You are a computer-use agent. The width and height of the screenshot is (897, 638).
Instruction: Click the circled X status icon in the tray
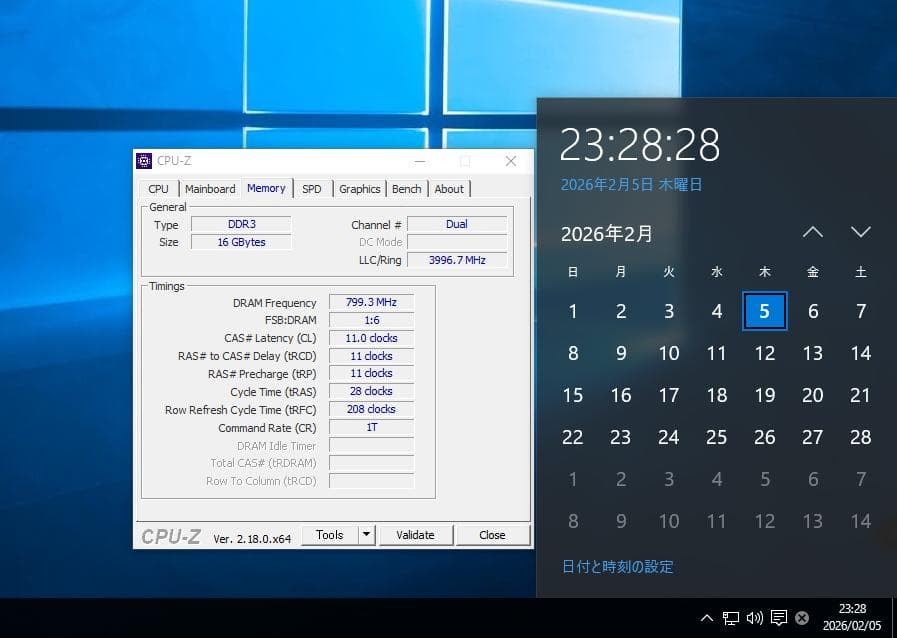[x=801, y=618]
